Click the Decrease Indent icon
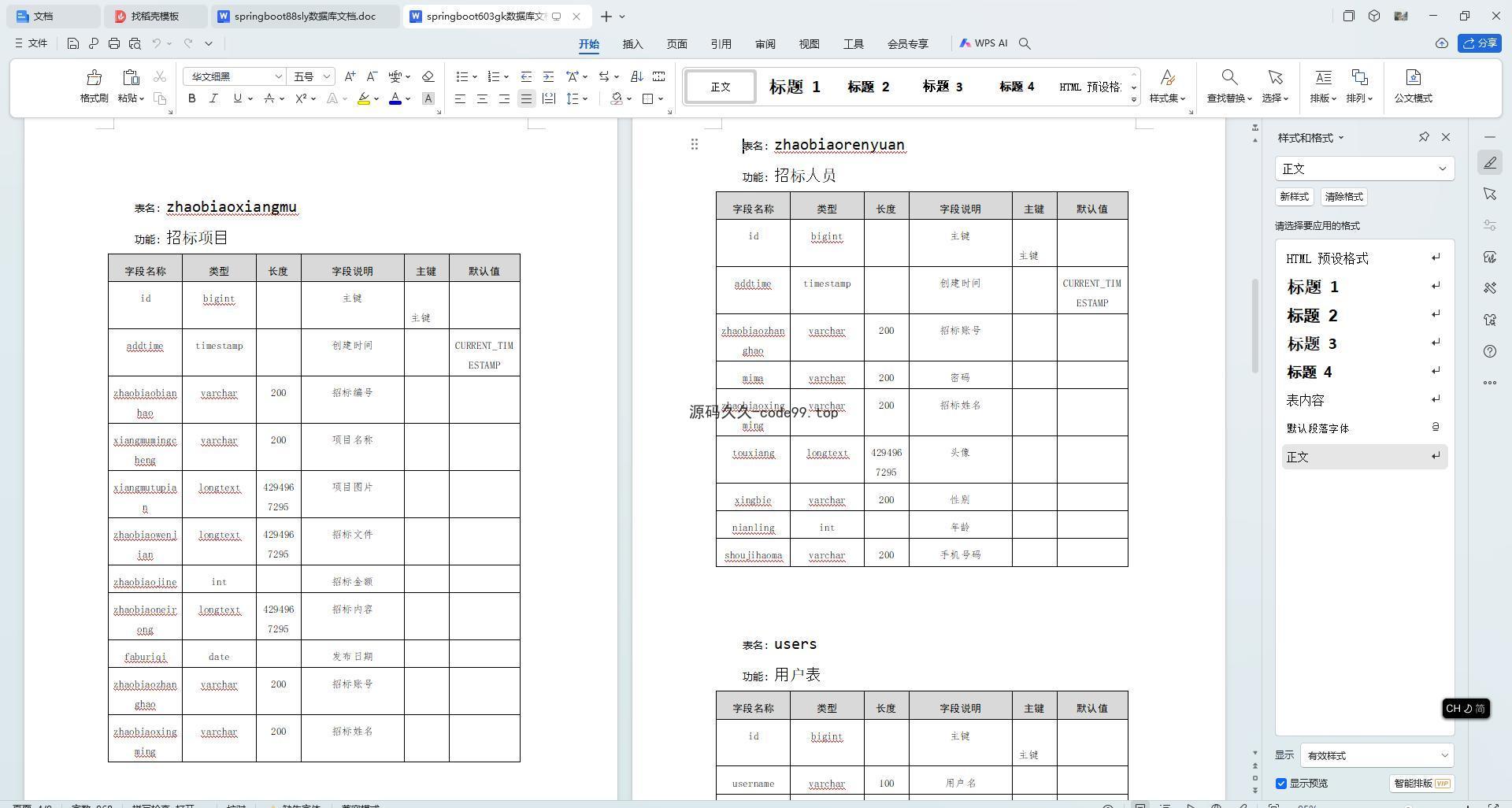Viewport: 1512px width, 808px height. point(526,76)
